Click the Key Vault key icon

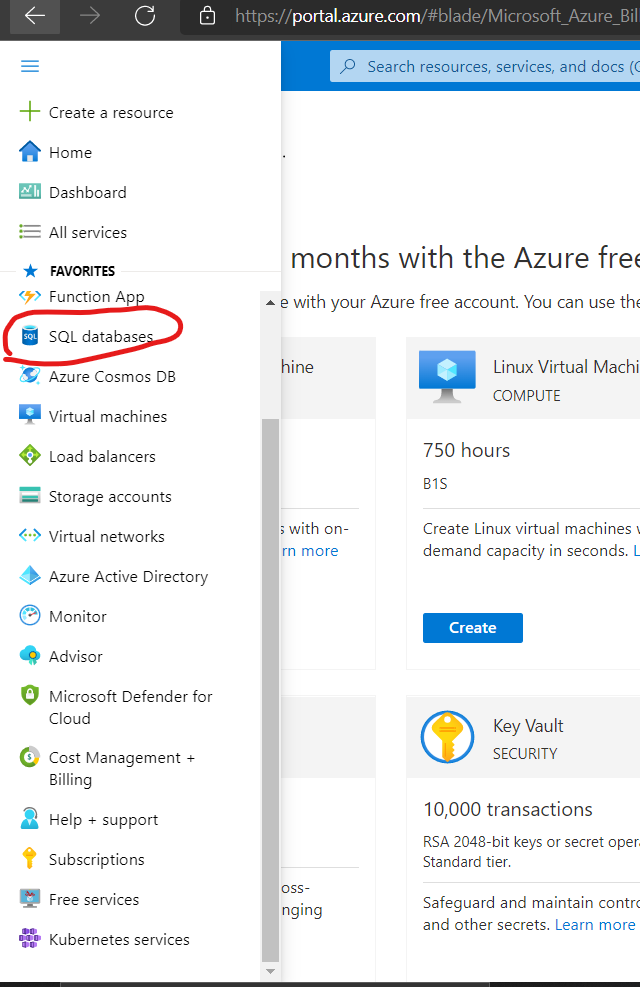coord(447,736)
